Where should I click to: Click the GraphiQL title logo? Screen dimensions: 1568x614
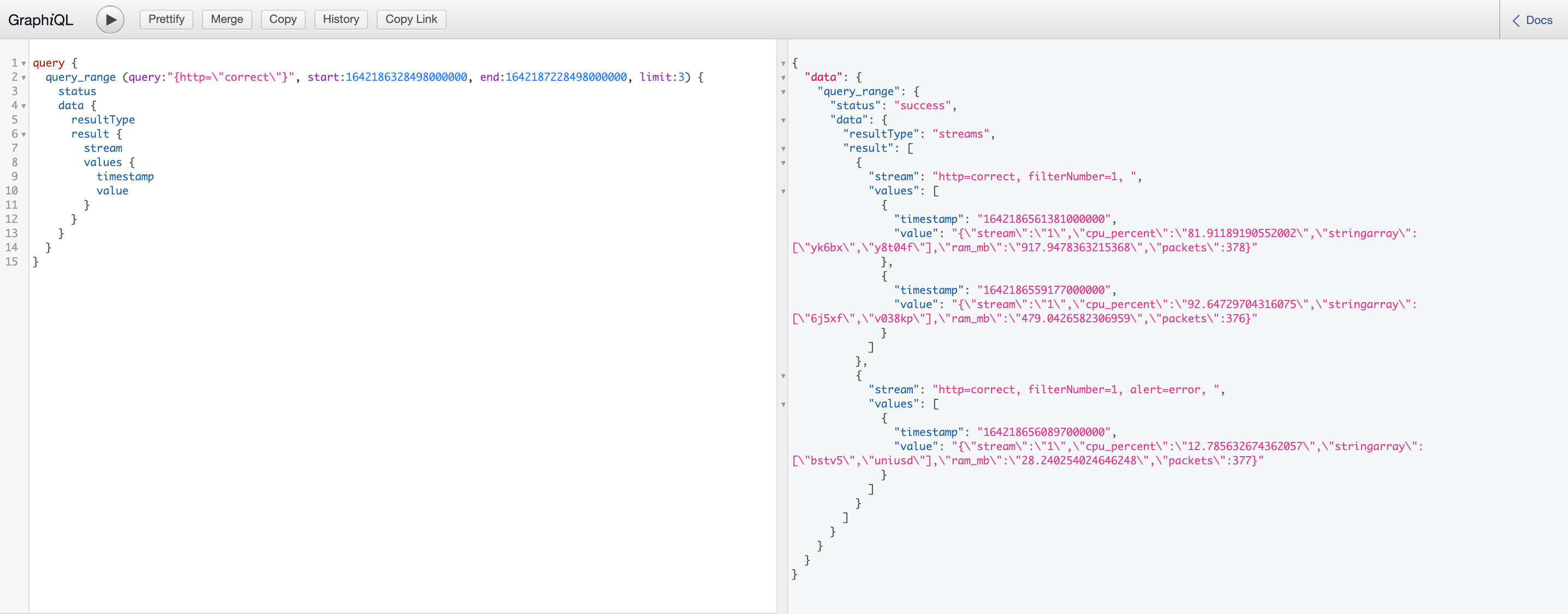coord(41,20)
